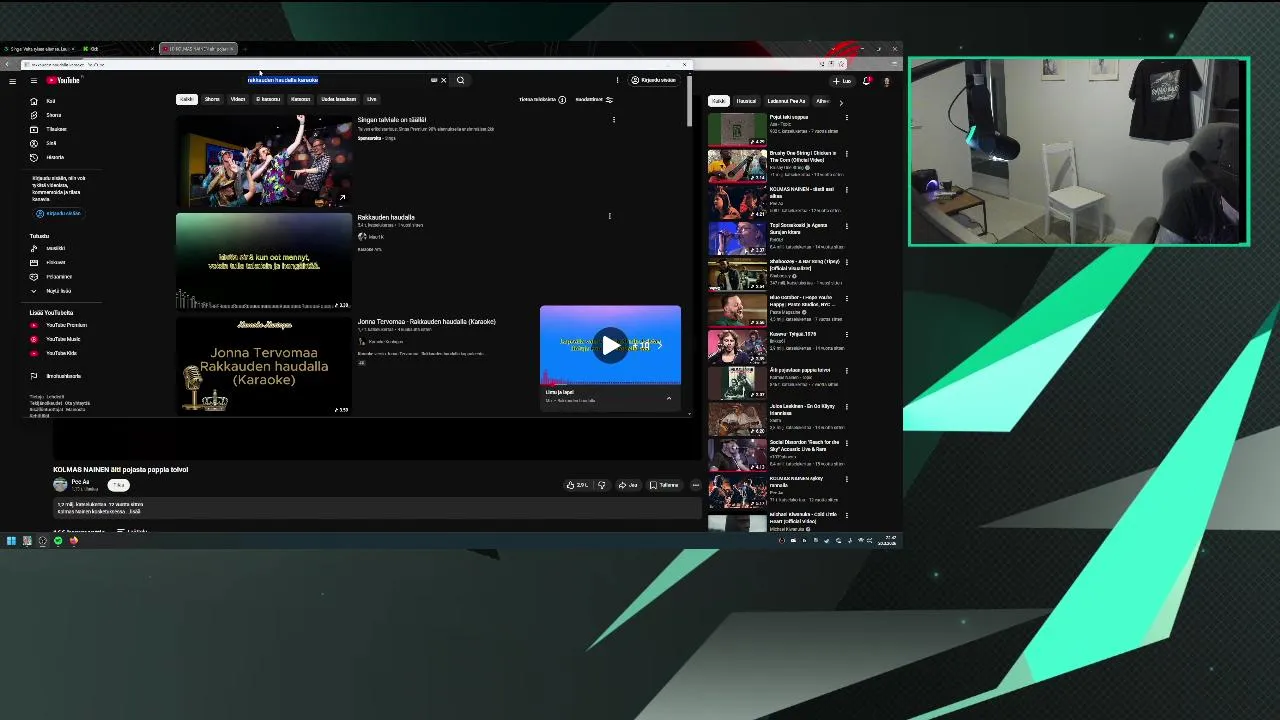Expand the miniplayer queue chevron
Screen dimensions: 1280x720
pos(669,398)
